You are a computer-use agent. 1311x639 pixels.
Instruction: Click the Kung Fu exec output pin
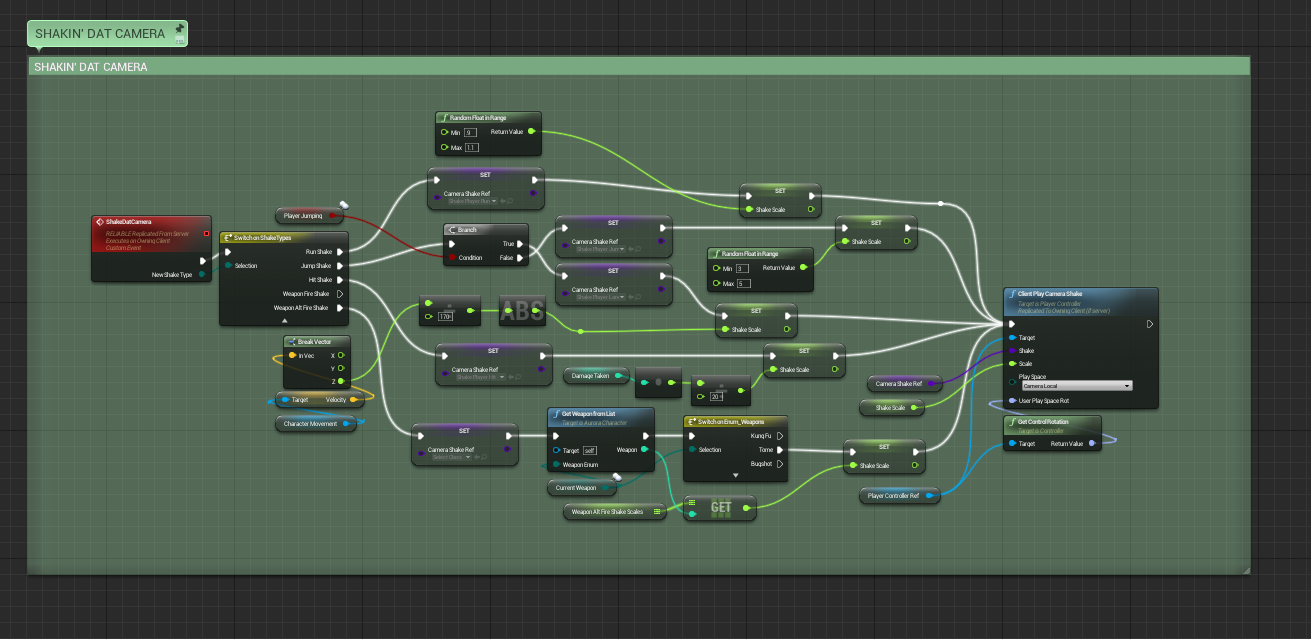click(x=780, y=436)
